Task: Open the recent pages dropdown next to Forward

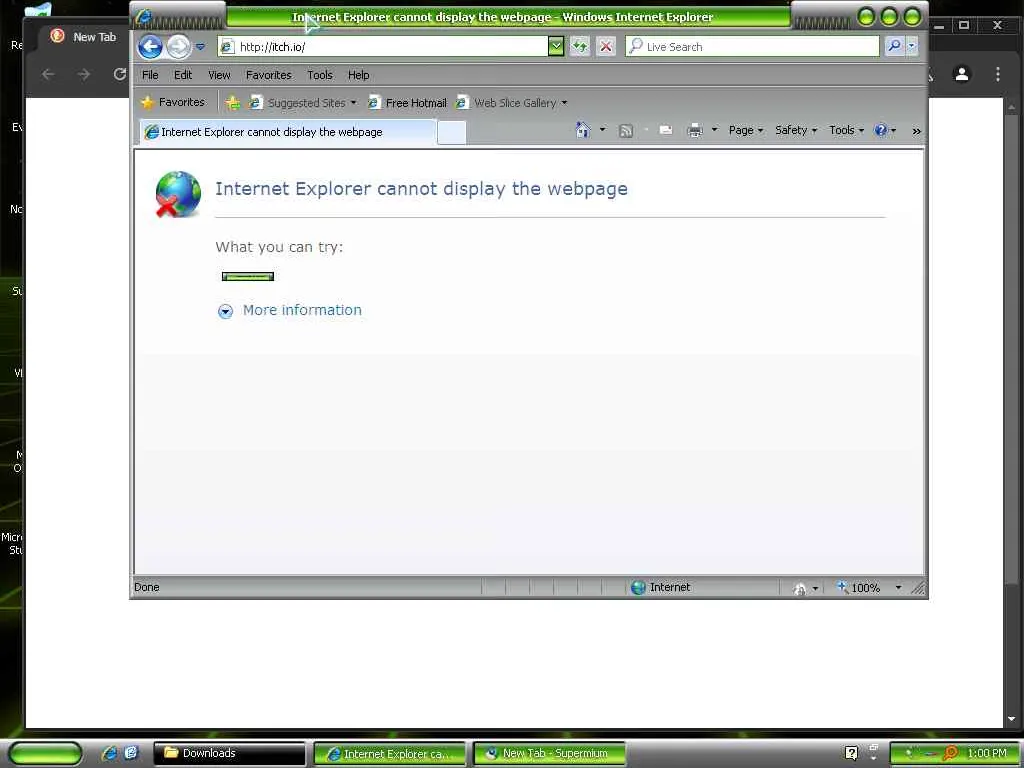Action: (200, 47)
